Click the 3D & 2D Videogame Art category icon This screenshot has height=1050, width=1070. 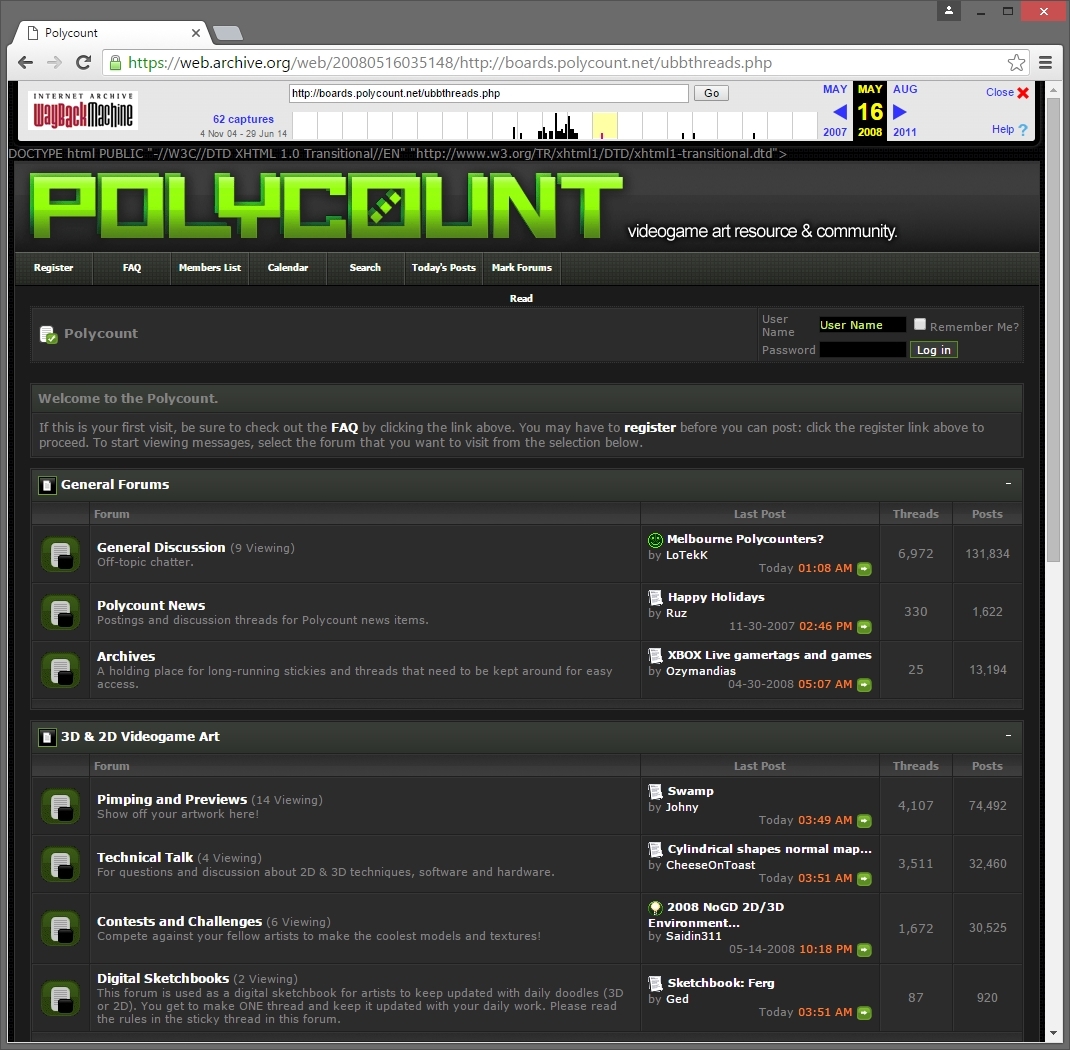click(47, 737)
